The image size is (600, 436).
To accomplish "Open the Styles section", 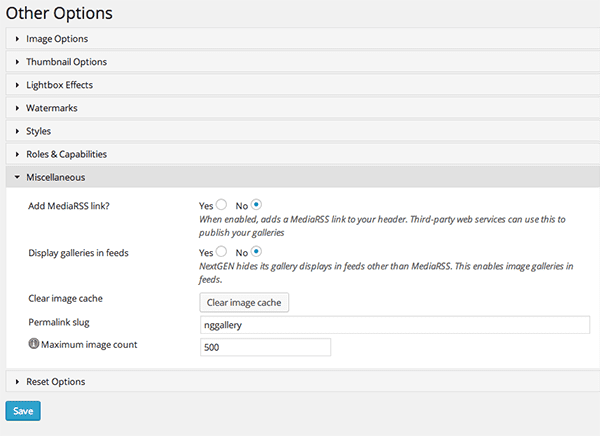I will pyautogui.click(x=39, y=131).
